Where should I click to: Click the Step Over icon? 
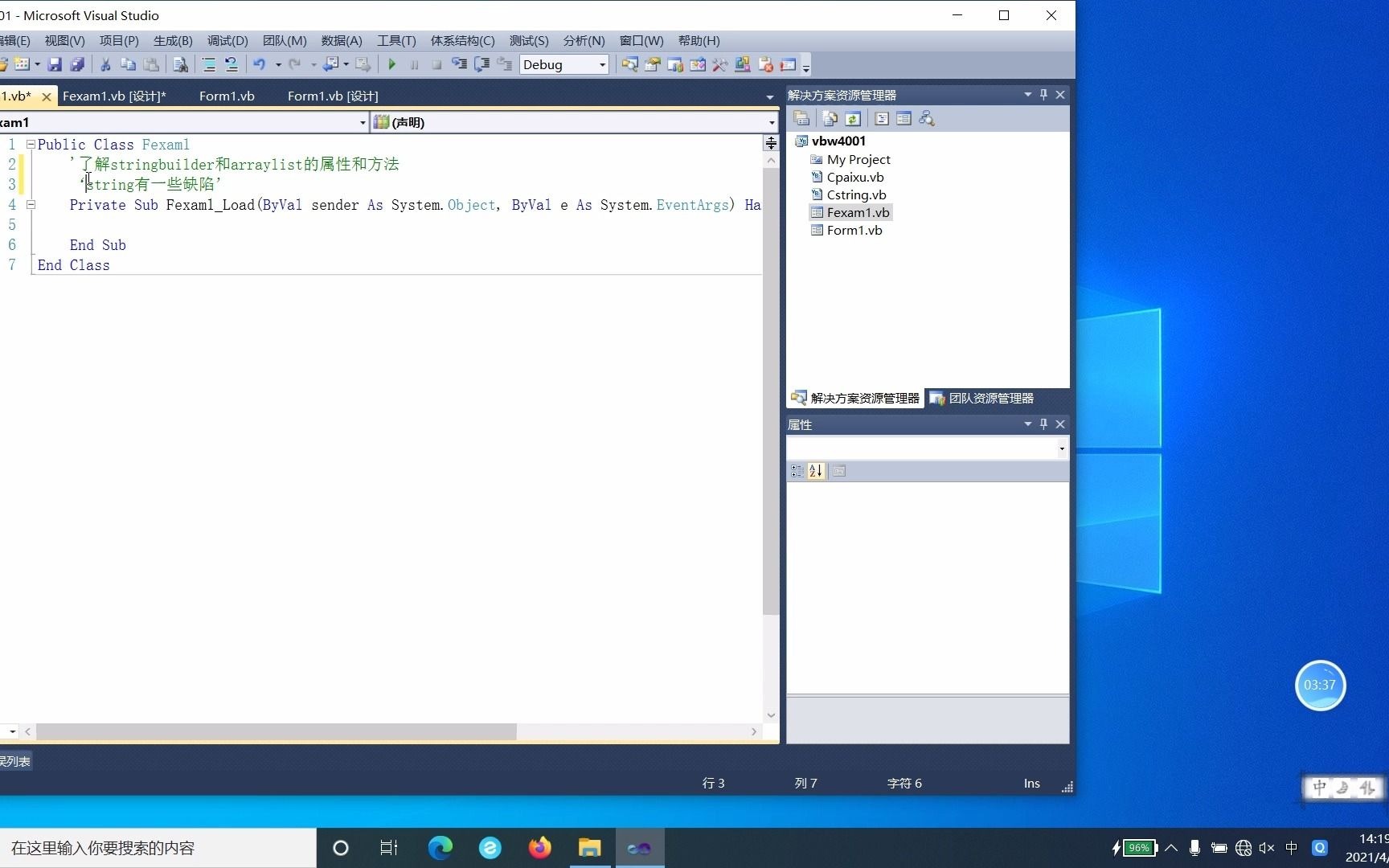[482, 64]
